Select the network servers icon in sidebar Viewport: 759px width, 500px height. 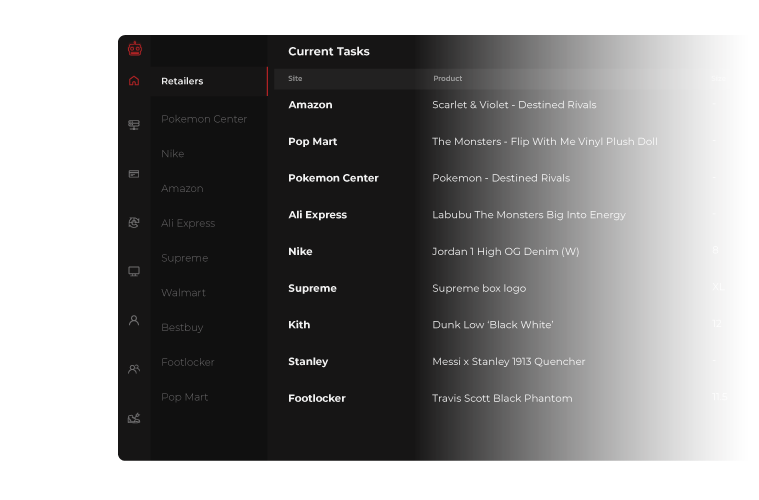tap(134, 125)
